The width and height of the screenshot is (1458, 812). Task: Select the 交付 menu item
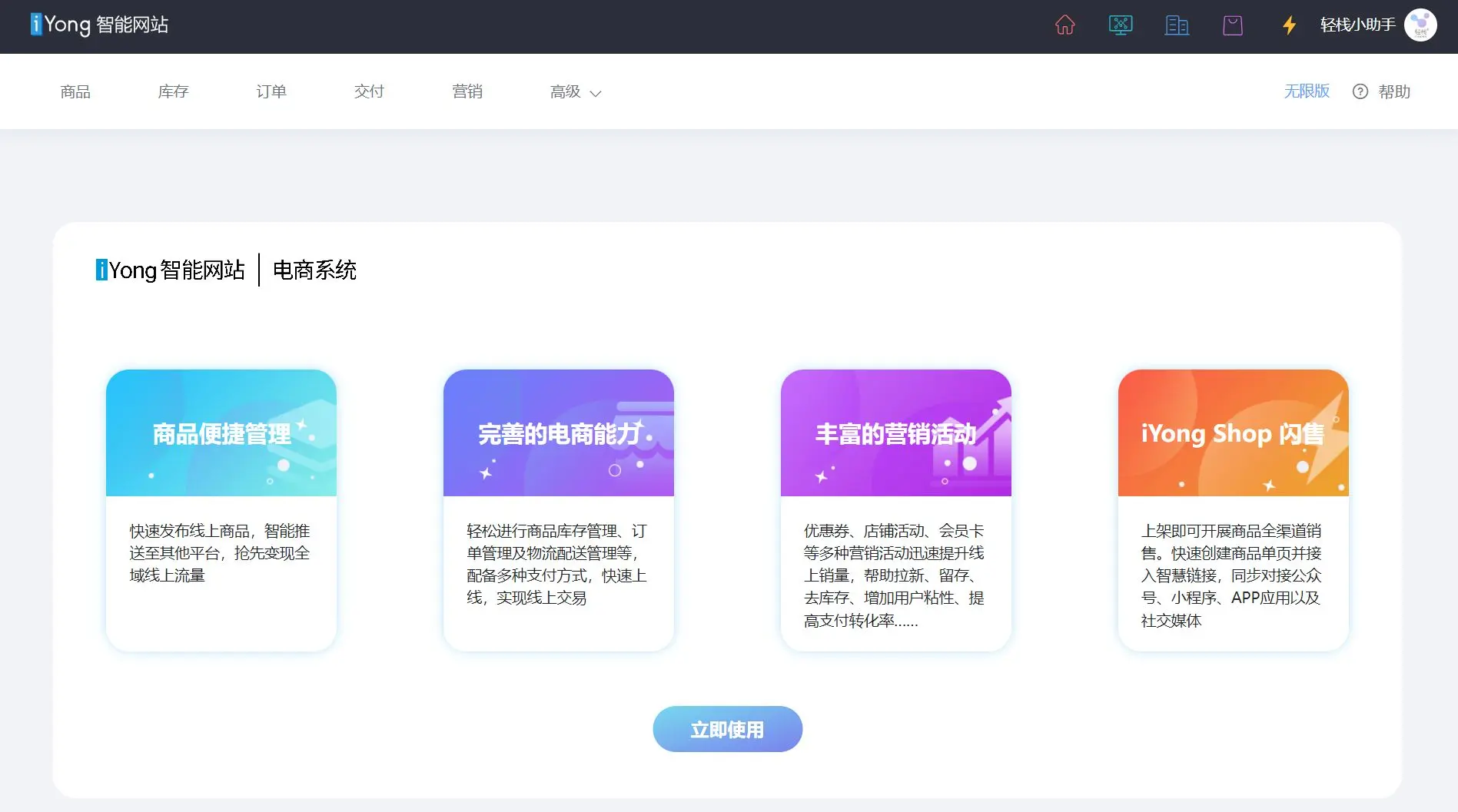coord(369,91)
